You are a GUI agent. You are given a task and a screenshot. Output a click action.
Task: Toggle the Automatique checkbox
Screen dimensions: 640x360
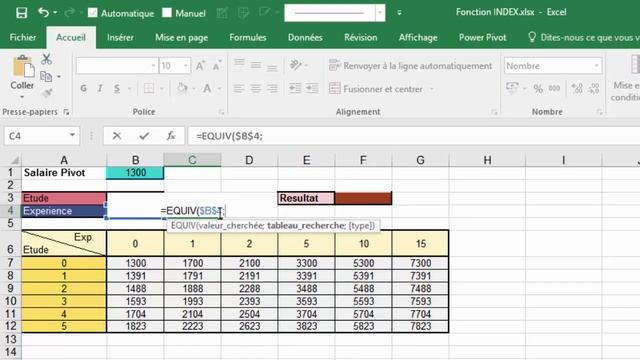(93, 13)
